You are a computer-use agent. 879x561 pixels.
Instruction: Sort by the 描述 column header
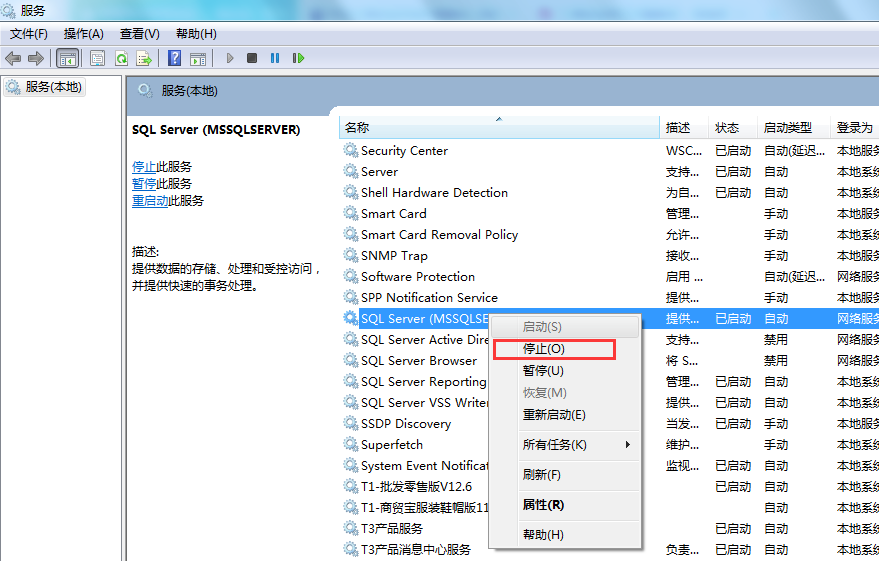(x=684, y=128)
